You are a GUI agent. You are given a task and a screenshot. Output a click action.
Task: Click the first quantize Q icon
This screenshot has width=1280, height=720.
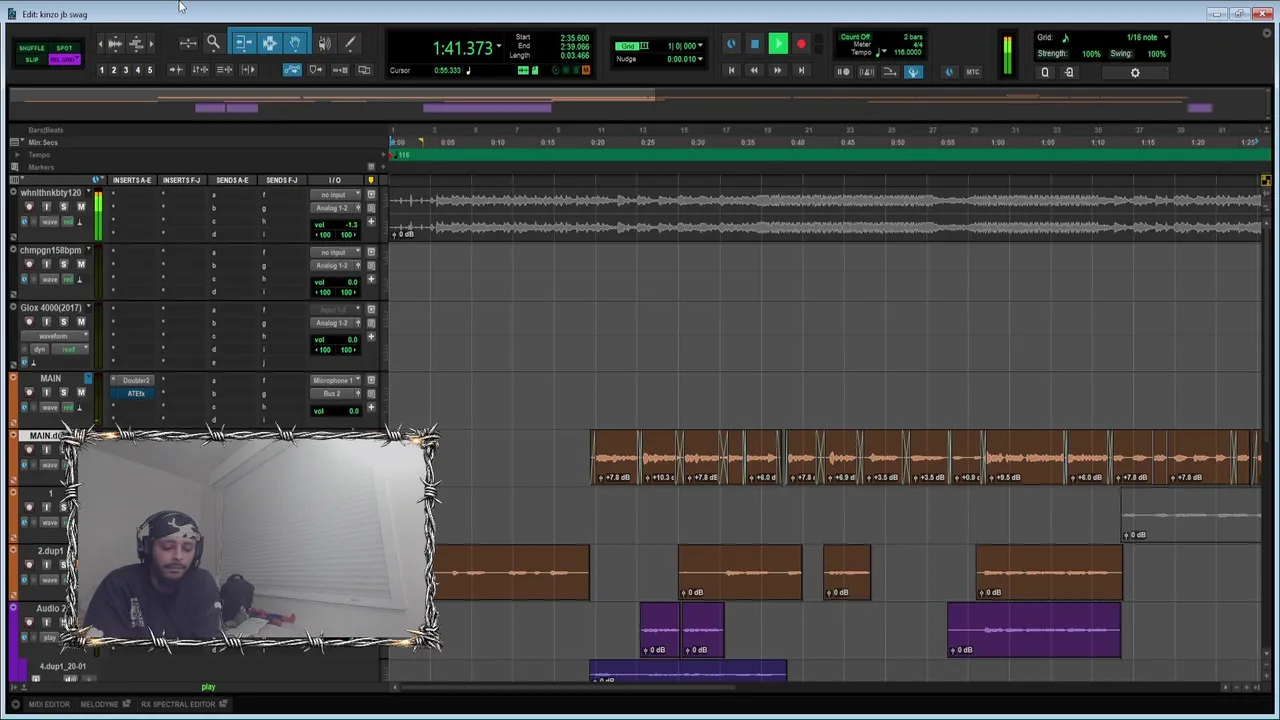[1045, 72]
